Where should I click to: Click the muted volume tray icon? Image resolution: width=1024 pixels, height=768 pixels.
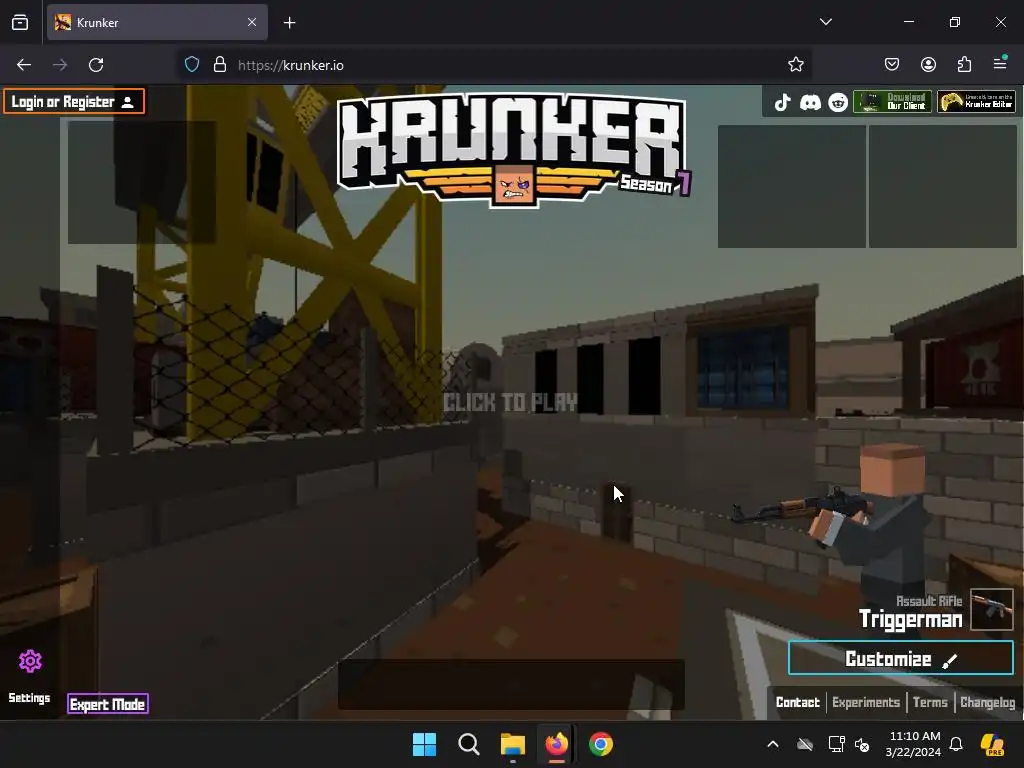(863, 744)
